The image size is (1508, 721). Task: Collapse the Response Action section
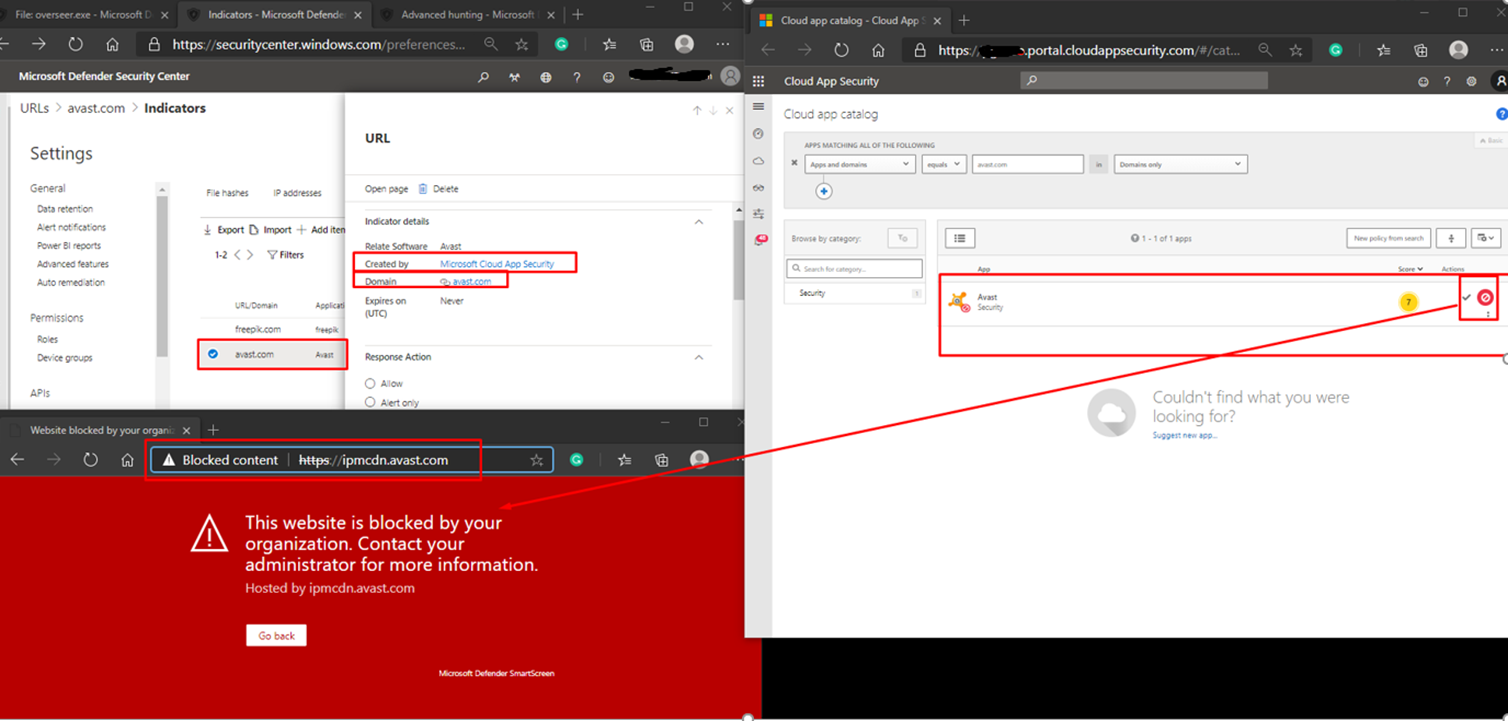[699, 357]
